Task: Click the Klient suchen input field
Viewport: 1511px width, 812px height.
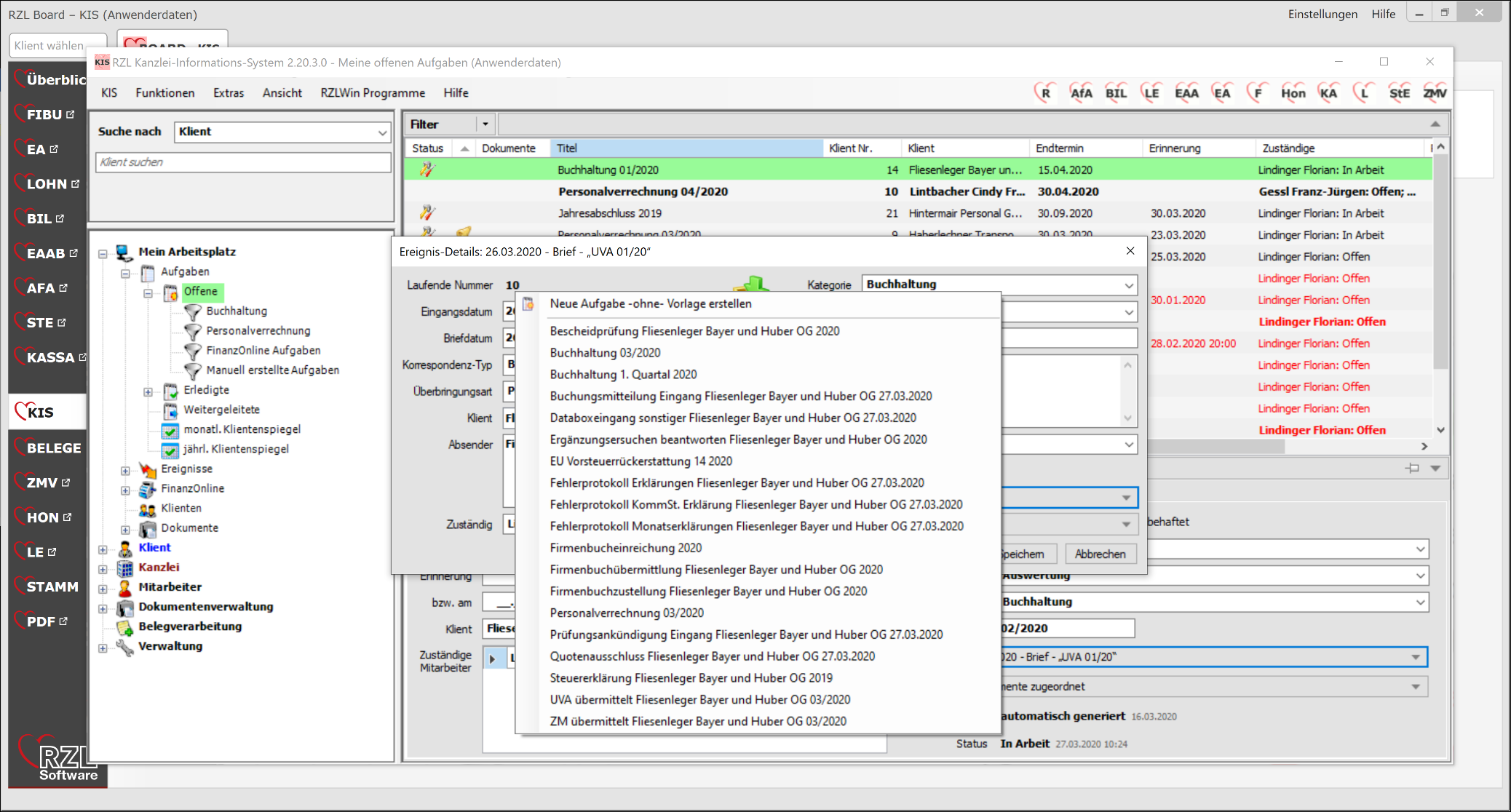Action: tap(243, 162)
